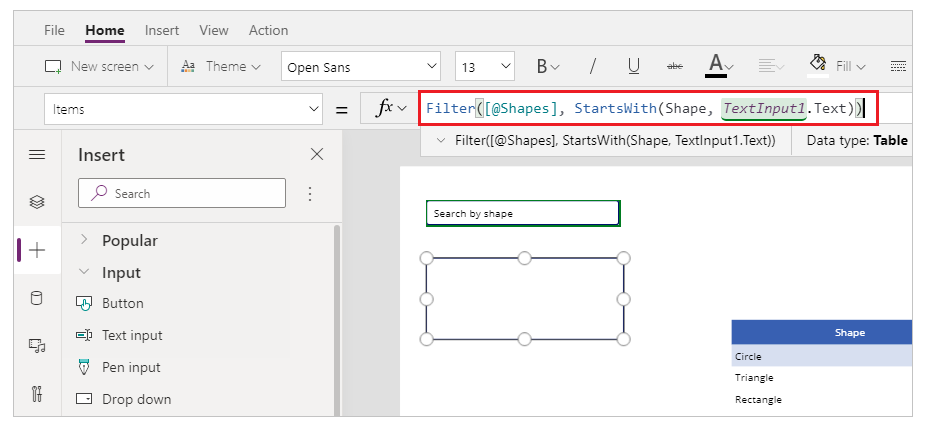Open the View tab

tap(213, 30)
